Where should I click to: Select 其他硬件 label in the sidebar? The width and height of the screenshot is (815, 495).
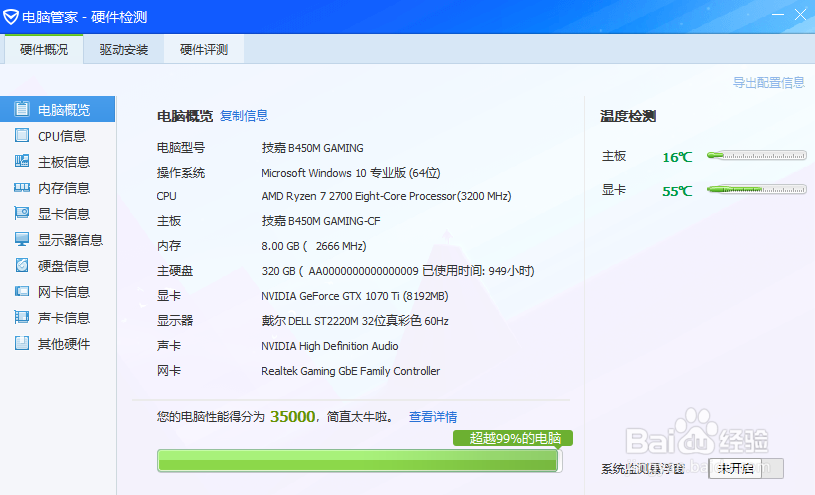(x=64, y=344)
